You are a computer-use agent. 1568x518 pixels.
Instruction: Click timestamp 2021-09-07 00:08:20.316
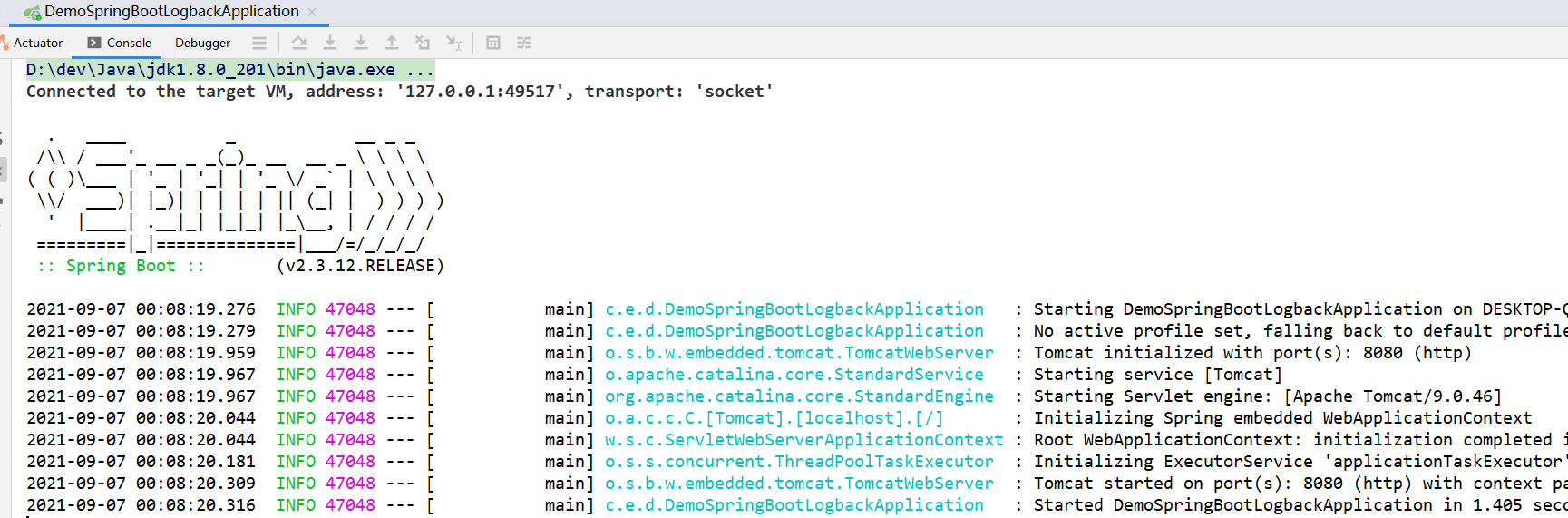pos(141,505)
